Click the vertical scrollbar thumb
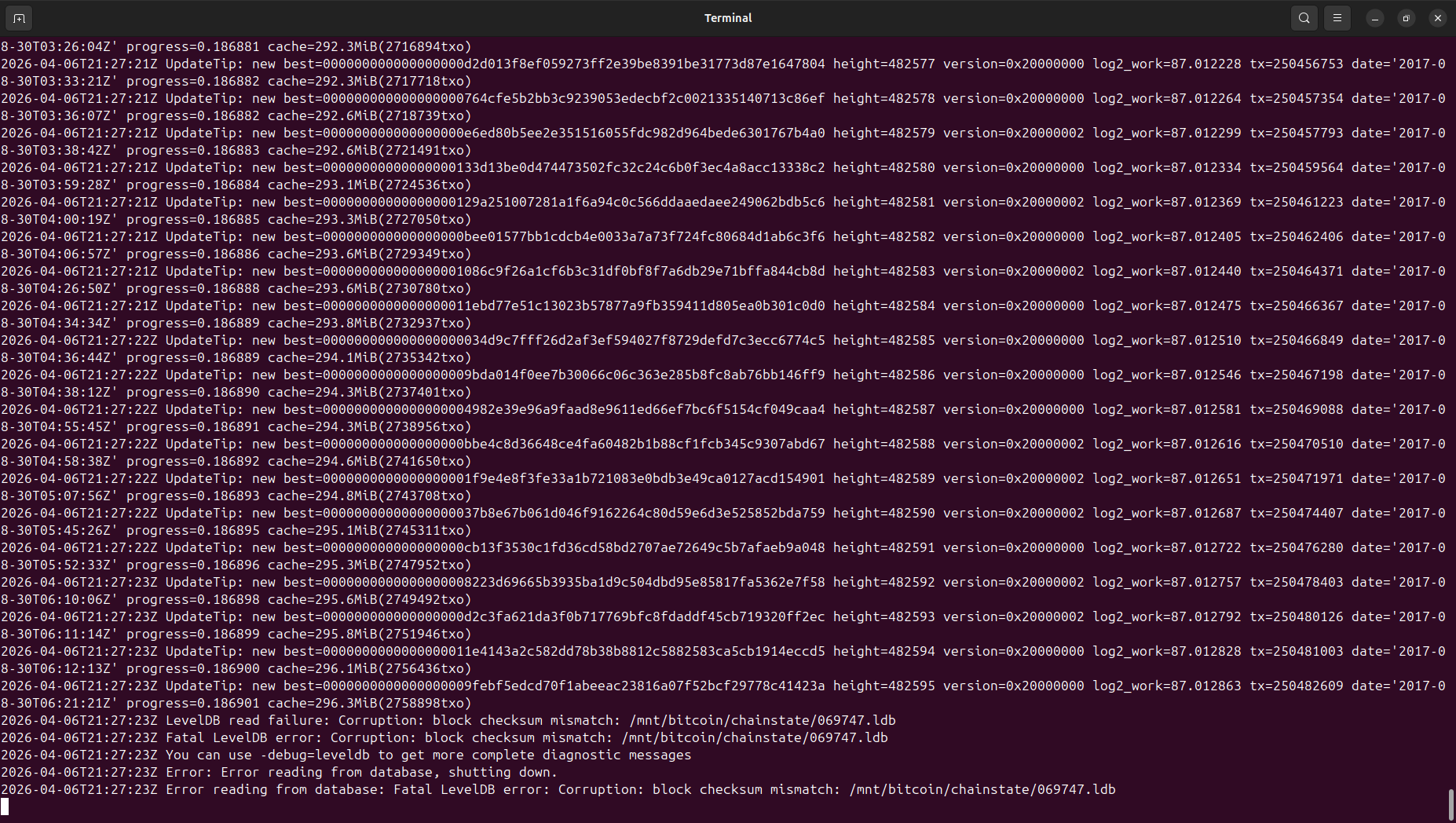 [1451, 803]
